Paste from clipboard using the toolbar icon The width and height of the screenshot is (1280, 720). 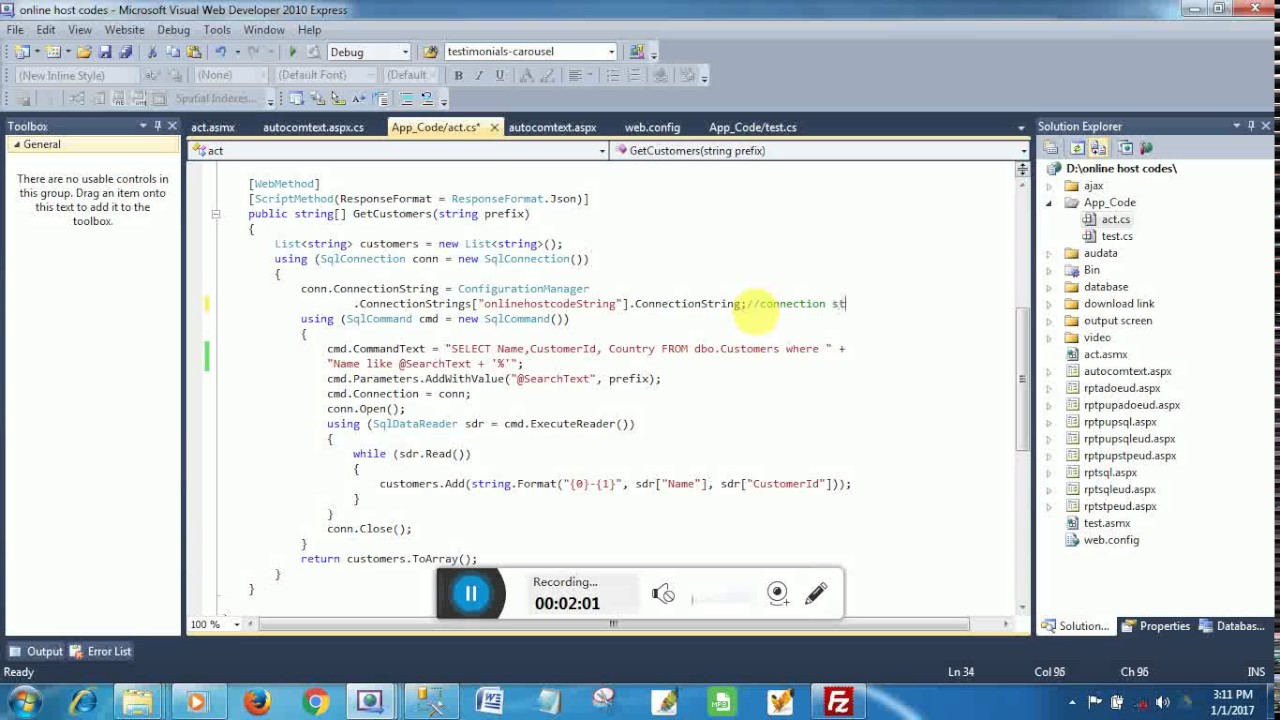click(193, 52)
